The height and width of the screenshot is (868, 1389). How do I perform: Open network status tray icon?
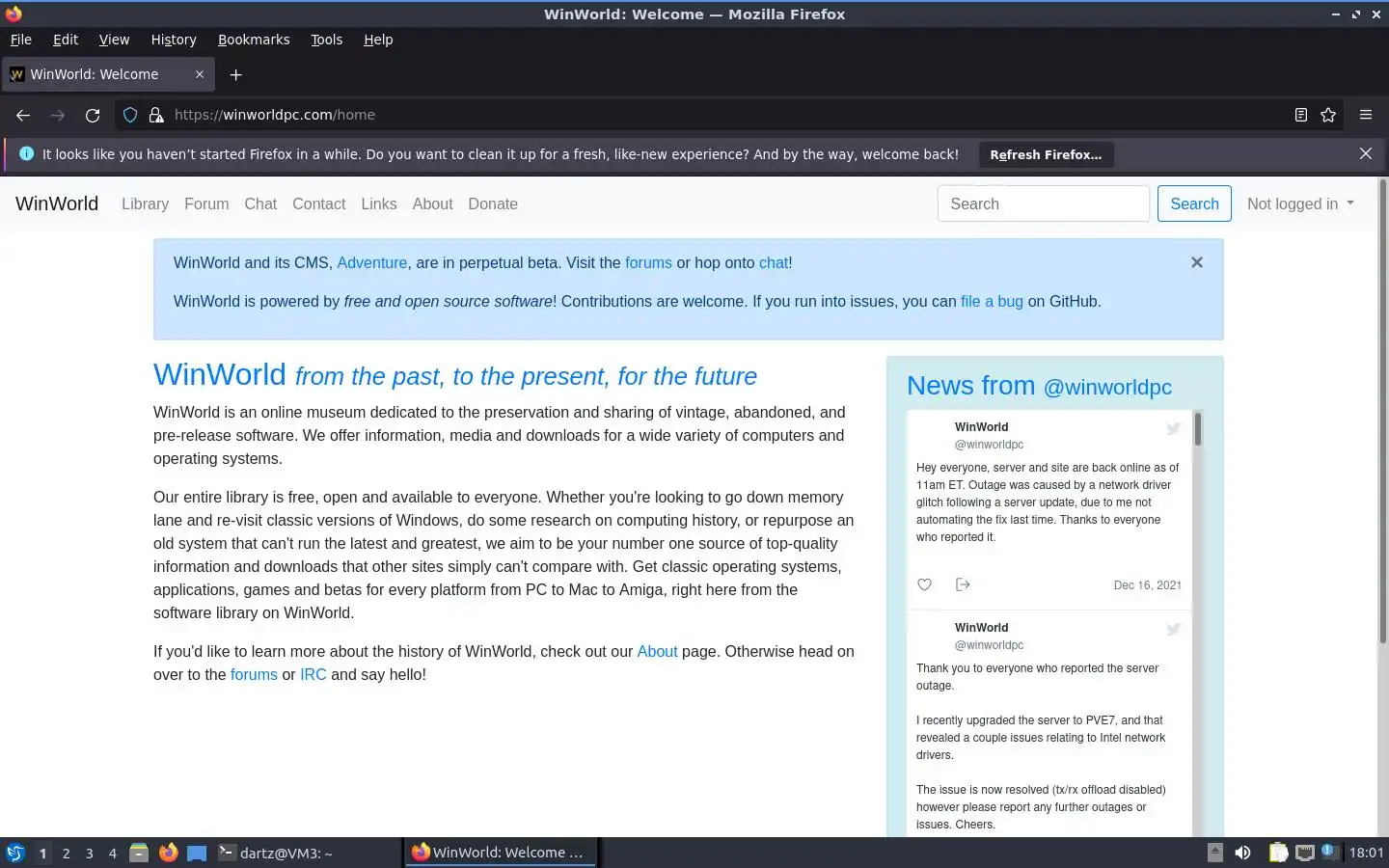[x=1305, y=853]
